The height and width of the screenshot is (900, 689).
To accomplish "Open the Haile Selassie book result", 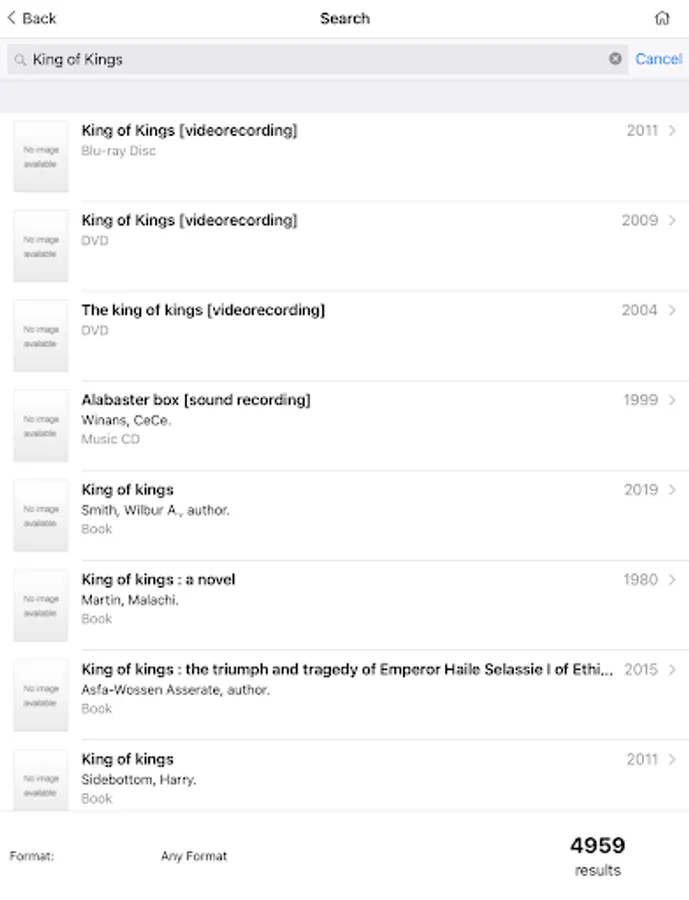I will click(x=347, y=670).
